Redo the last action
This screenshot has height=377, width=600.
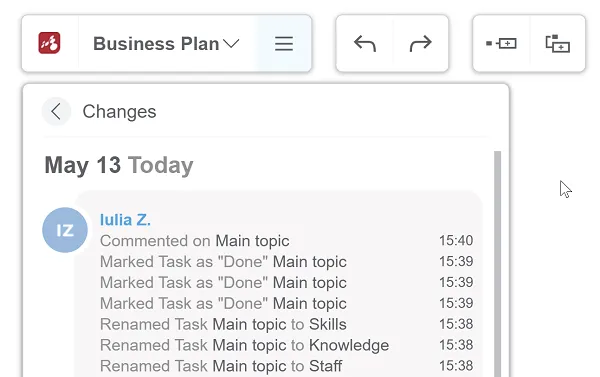pos(421,43)
